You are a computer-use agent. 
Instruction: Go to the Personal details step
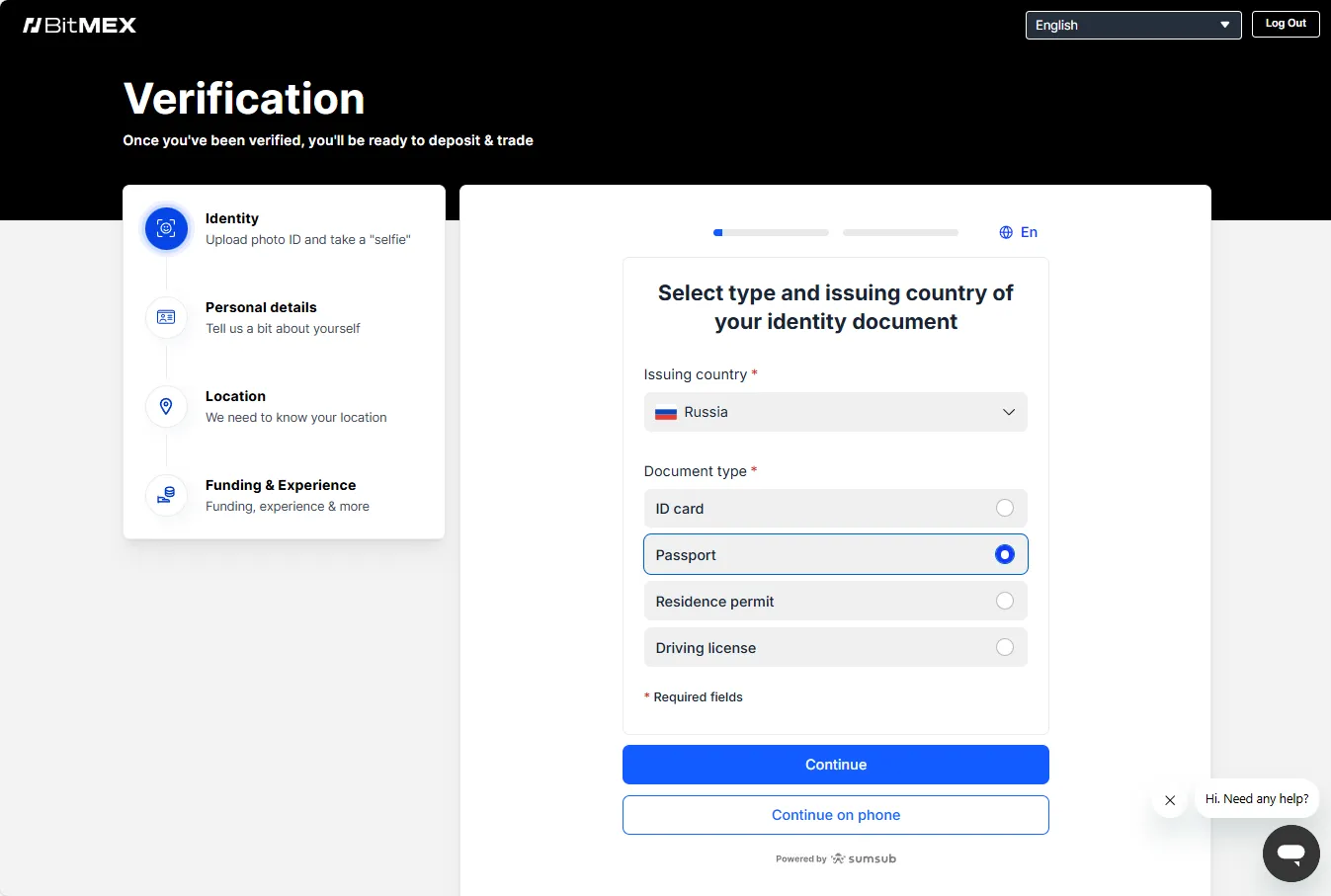coord(261,308)
